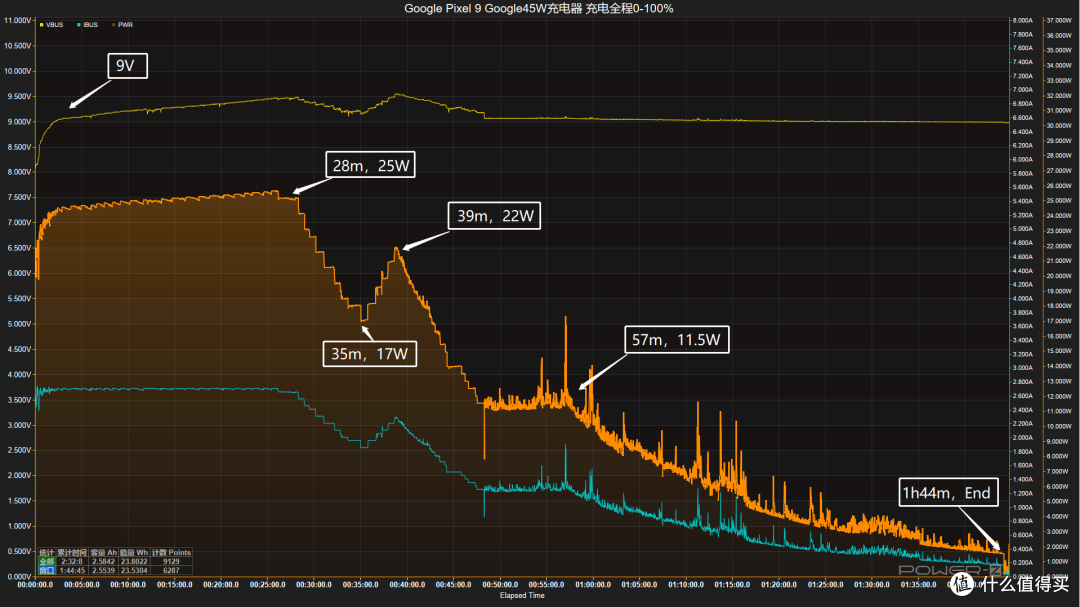Select the 6287 points count
The height and width of the screenshot is (607, 1080).
tap(171, 570)
